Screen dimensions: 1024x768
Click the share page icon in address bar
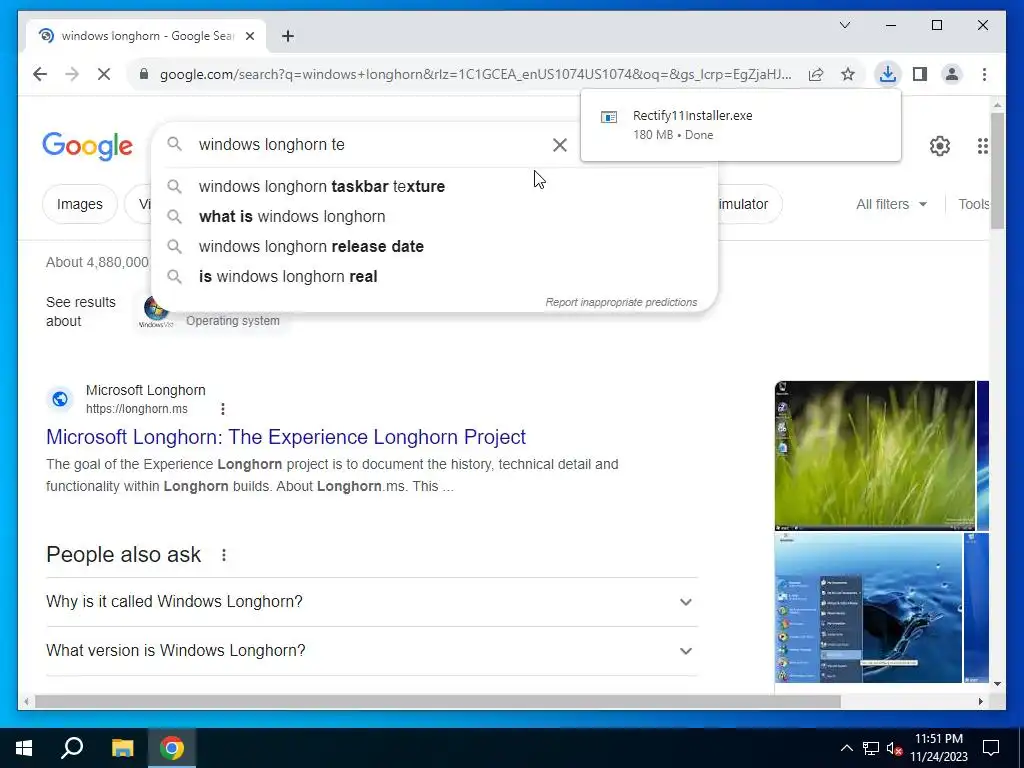pos(816,74)
